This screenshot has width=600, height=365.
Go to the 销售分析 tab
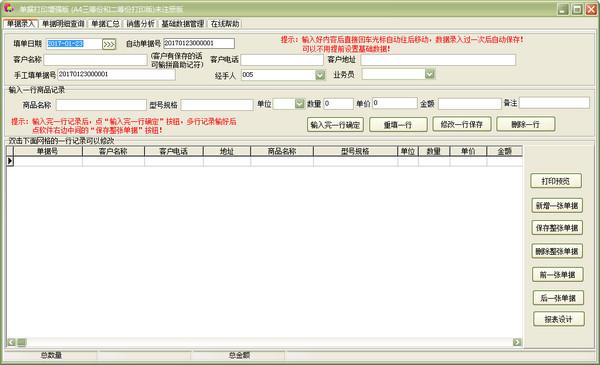coord(140,24)
